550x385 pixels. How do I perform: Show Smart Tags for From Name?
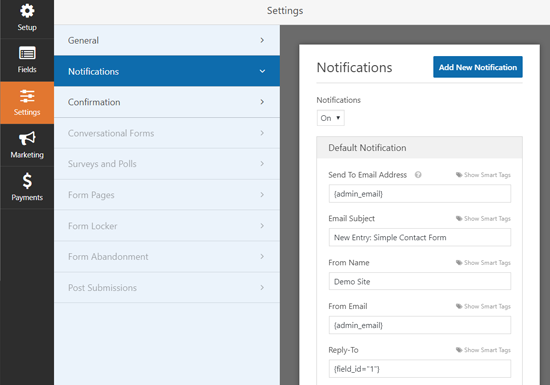pos(487,263)
